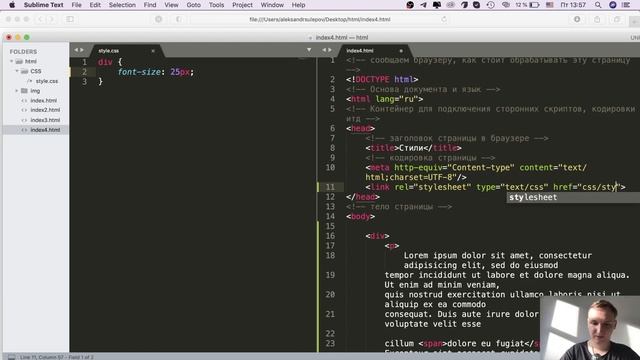This screenshot has height=360, width=640.
Task: Open the File menu
Action: click(76, 5)
